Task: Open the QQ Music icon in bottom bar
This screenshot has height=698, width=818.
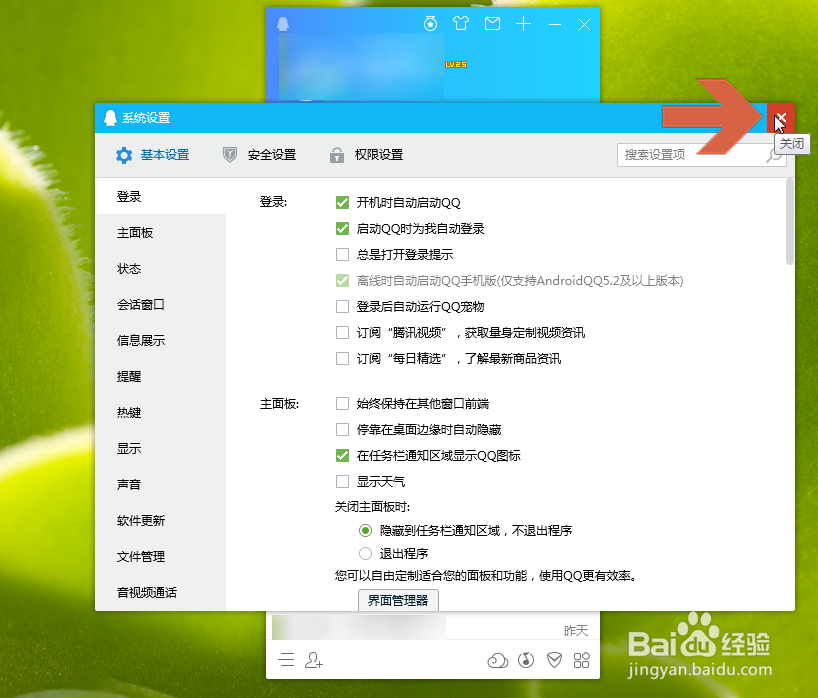Action: pos(526,660)
